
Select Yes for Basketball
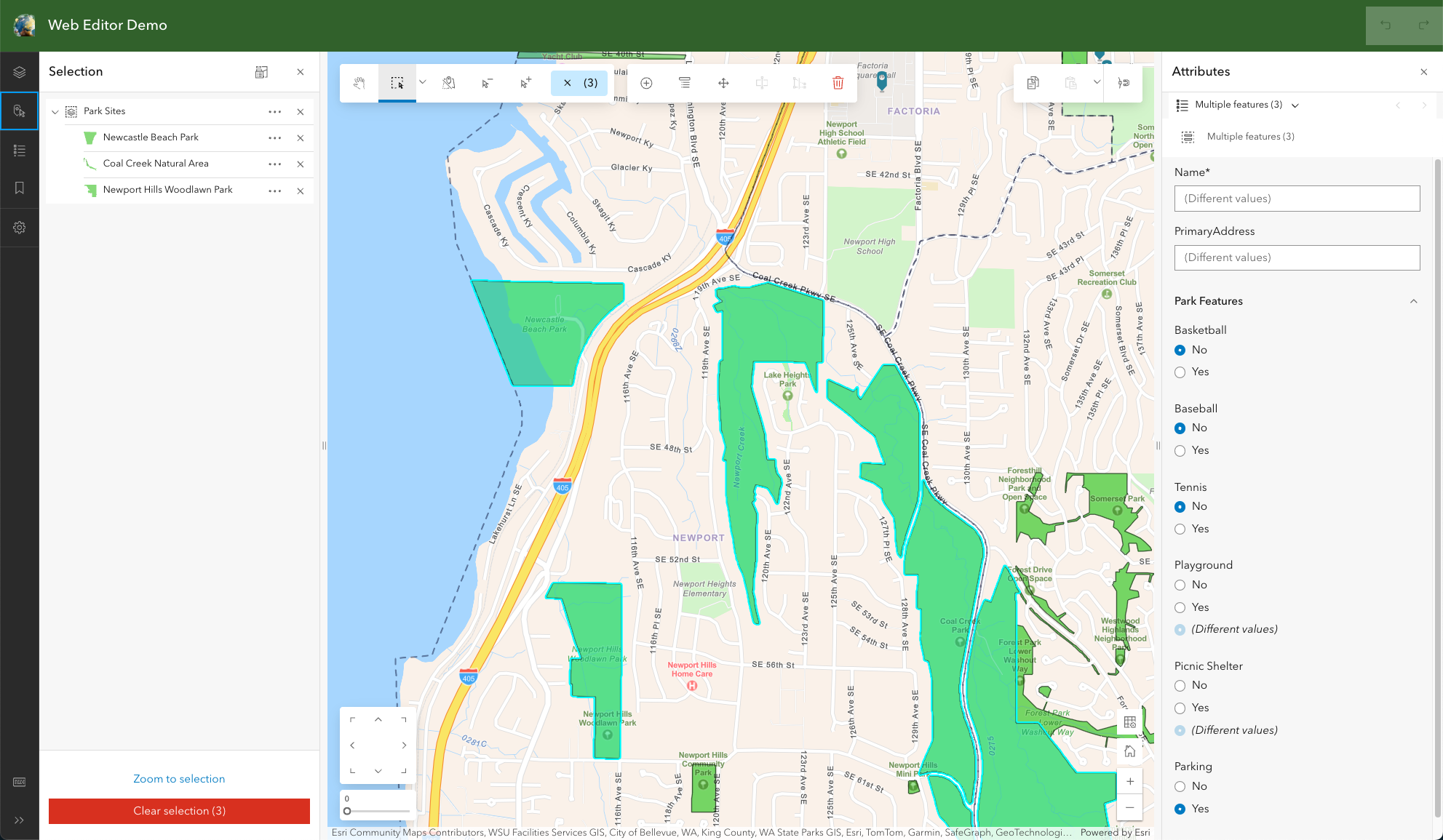pos(1180,372)
